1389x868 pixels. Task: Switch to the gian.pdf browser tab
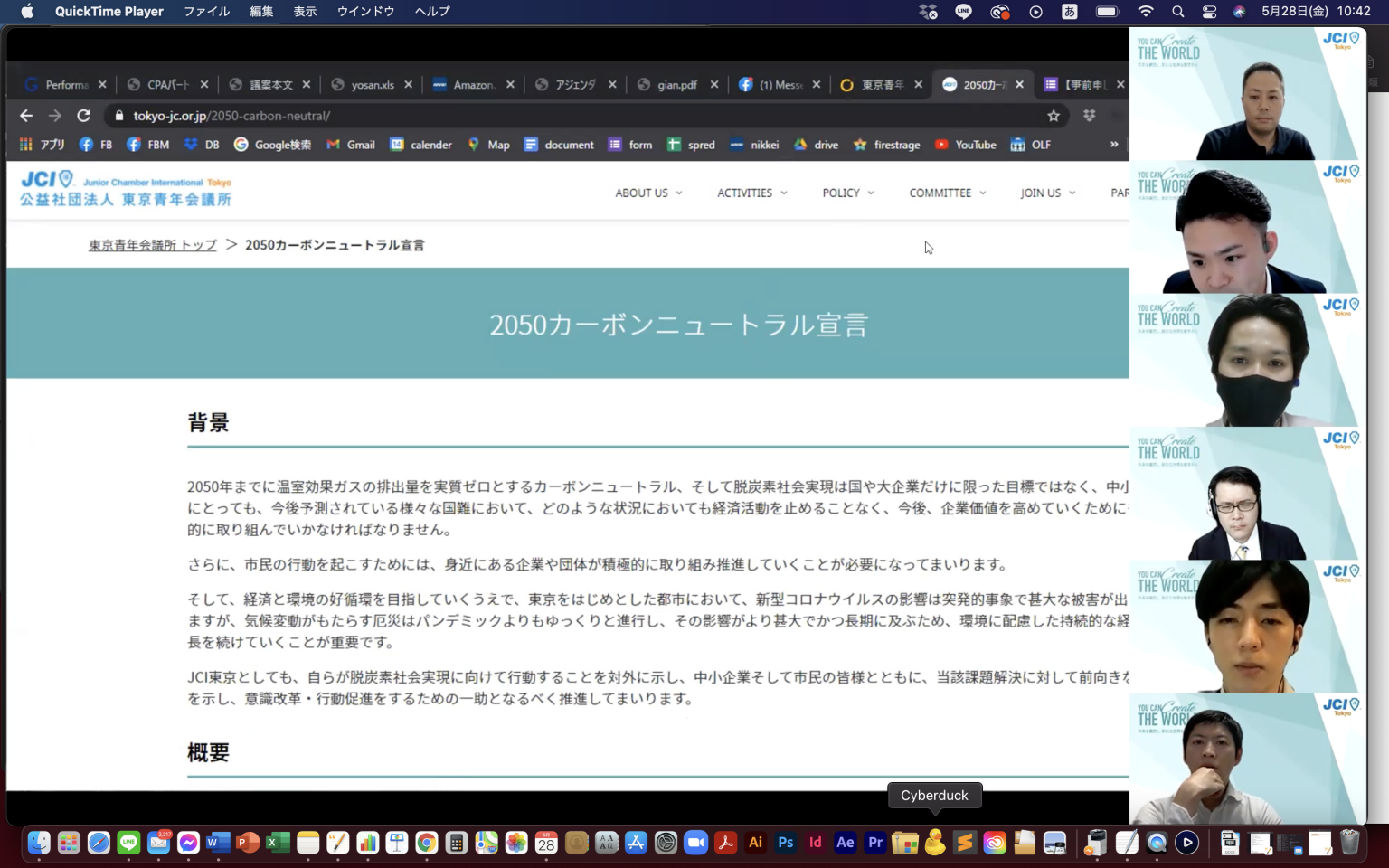click(x=676, y=84)
